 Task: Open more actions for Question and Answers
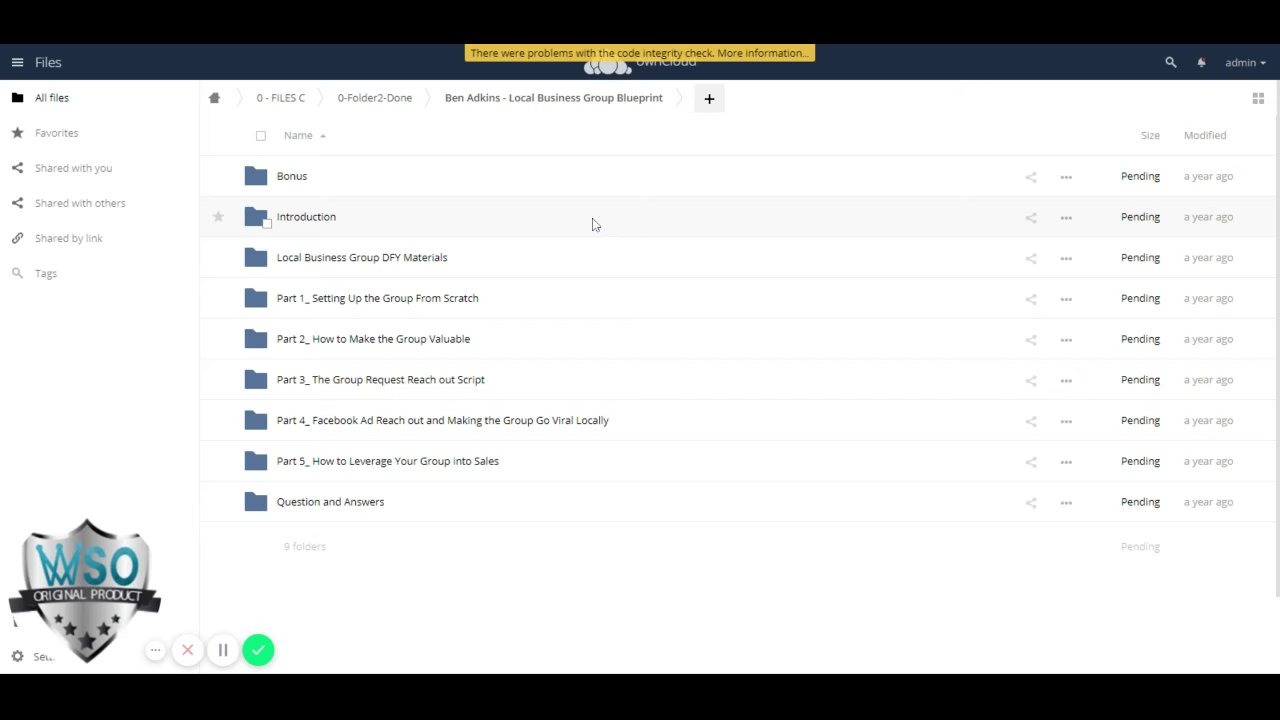1066,503
